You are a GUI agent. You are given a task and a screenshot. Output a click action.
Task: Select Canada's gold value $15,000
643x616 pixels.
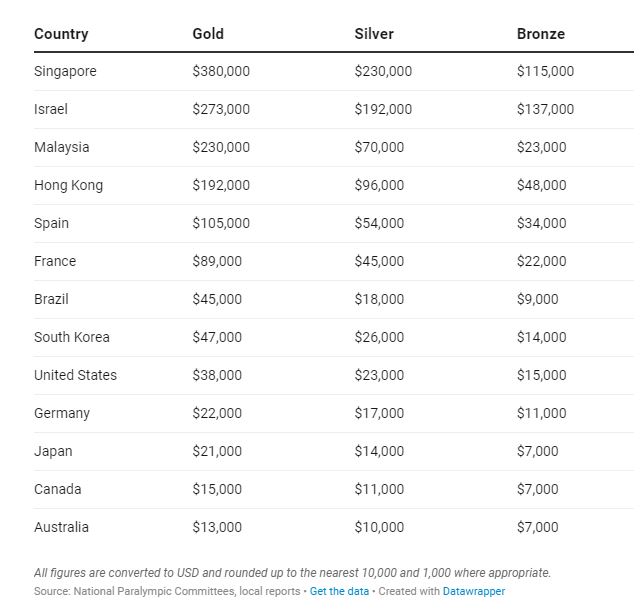click(217, 489)
